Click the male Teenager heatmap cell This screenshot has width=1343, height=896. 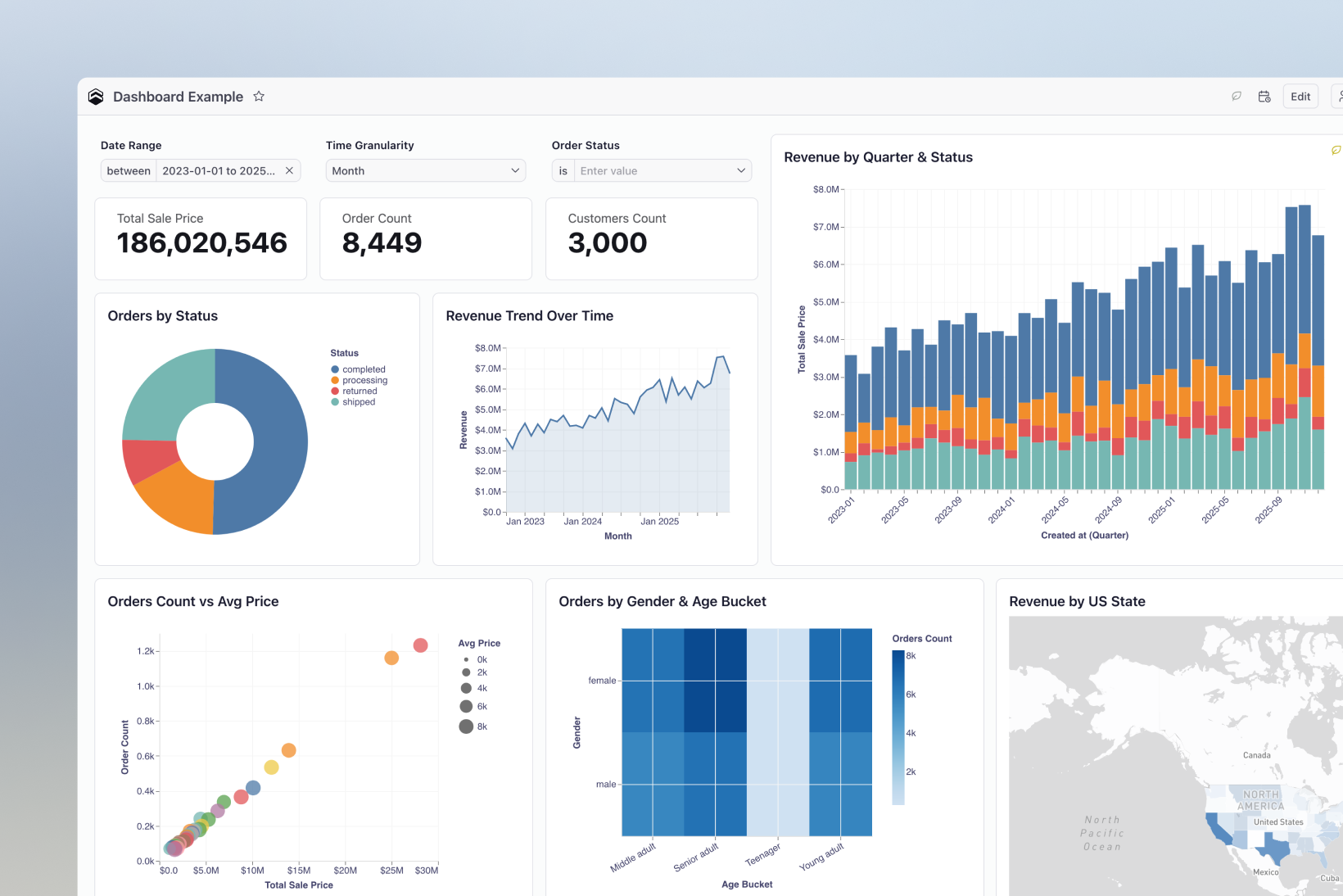pyautogui.click(x=778, y=785)
